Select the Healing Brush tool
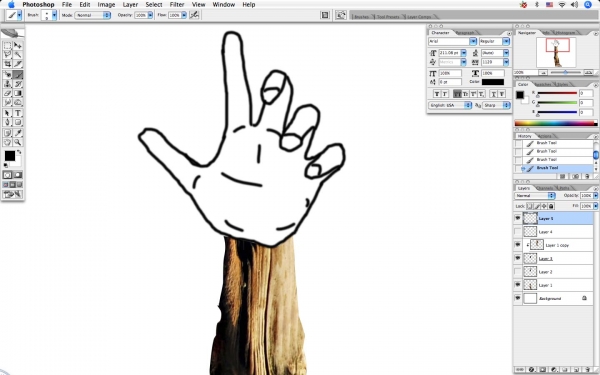Viewport: 600px width, 375px height. pos(7,75)
